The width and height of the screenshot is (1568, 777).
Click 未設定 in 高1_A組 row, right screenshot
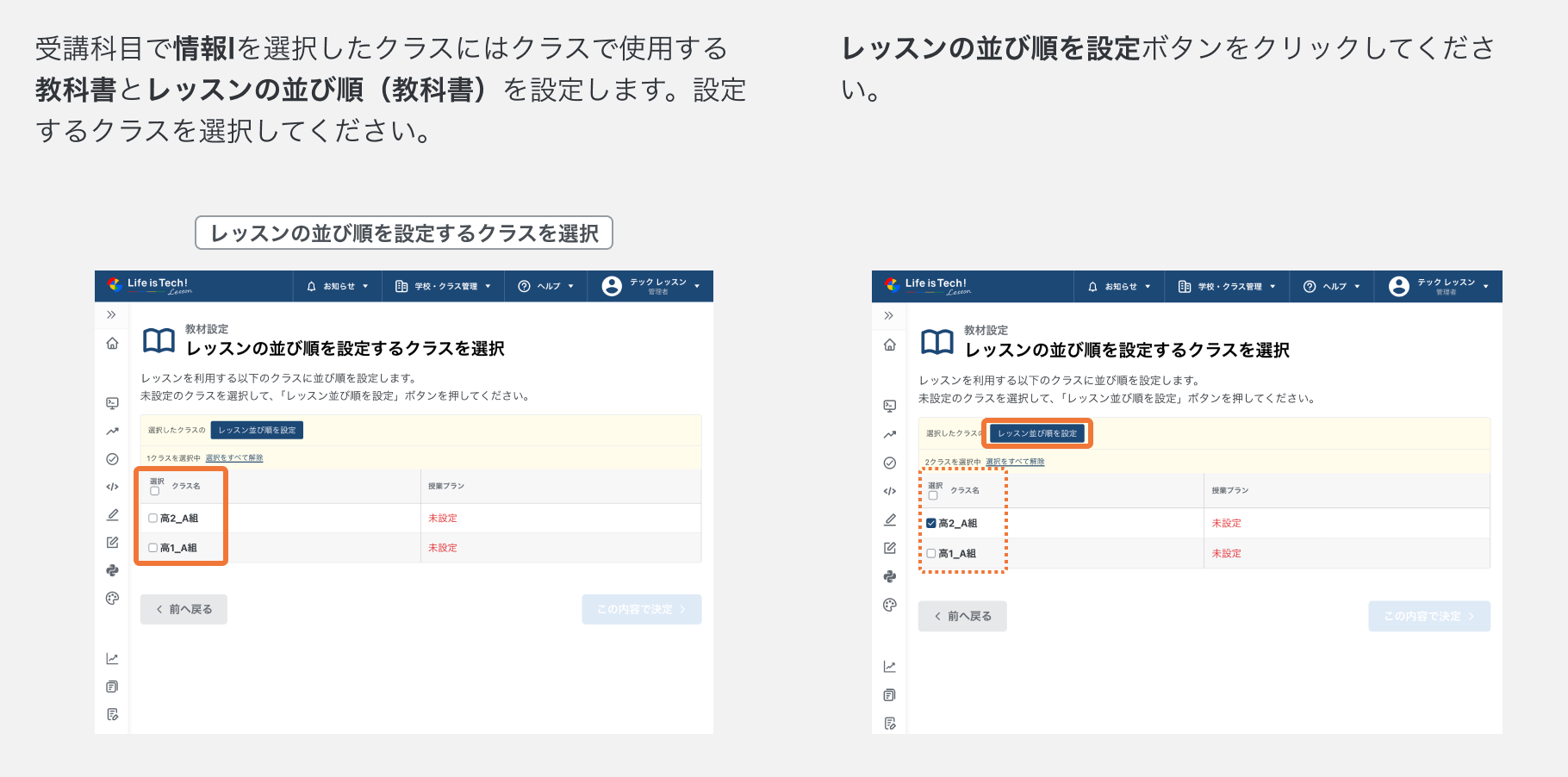point(1227,553)
